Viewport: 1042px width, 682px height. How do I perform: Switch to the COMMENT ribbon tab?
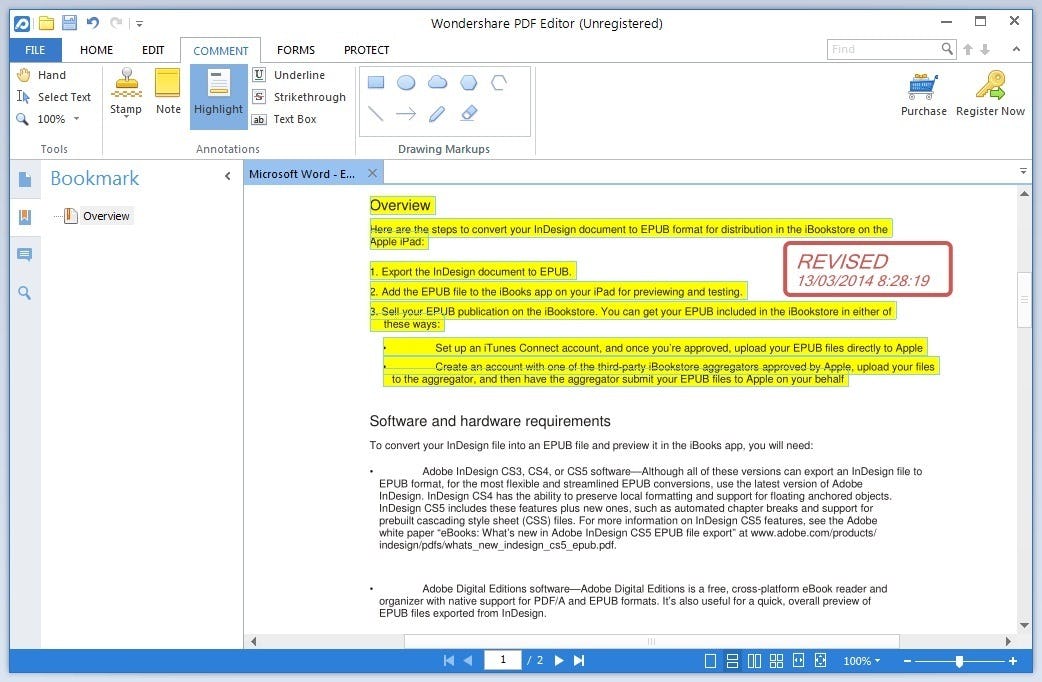[221, 51]
